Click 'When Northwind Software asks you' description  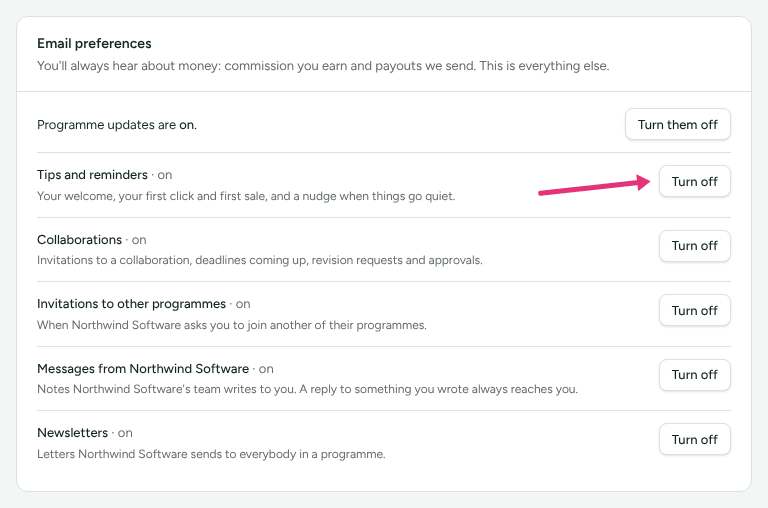232,325
